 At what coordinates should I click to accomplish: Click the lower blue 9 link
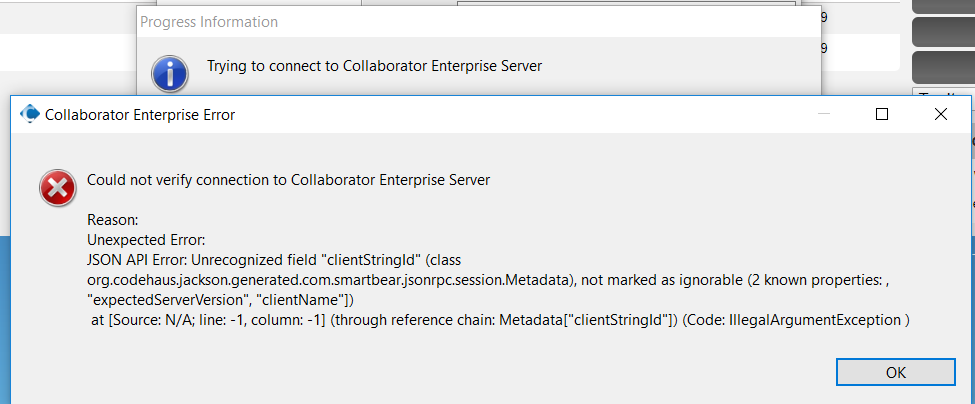coord(823,48)
